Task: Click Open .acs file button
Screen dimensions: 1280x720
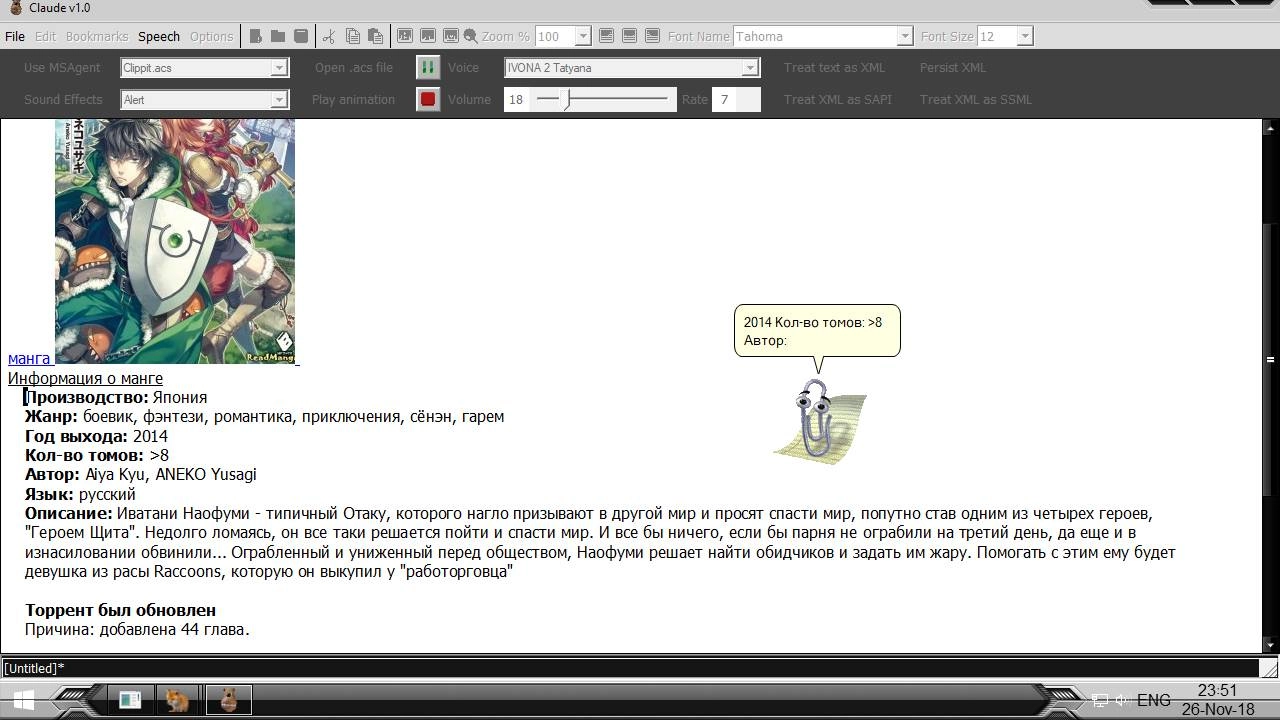Action: pyautogui.click(x=353, y=67)
